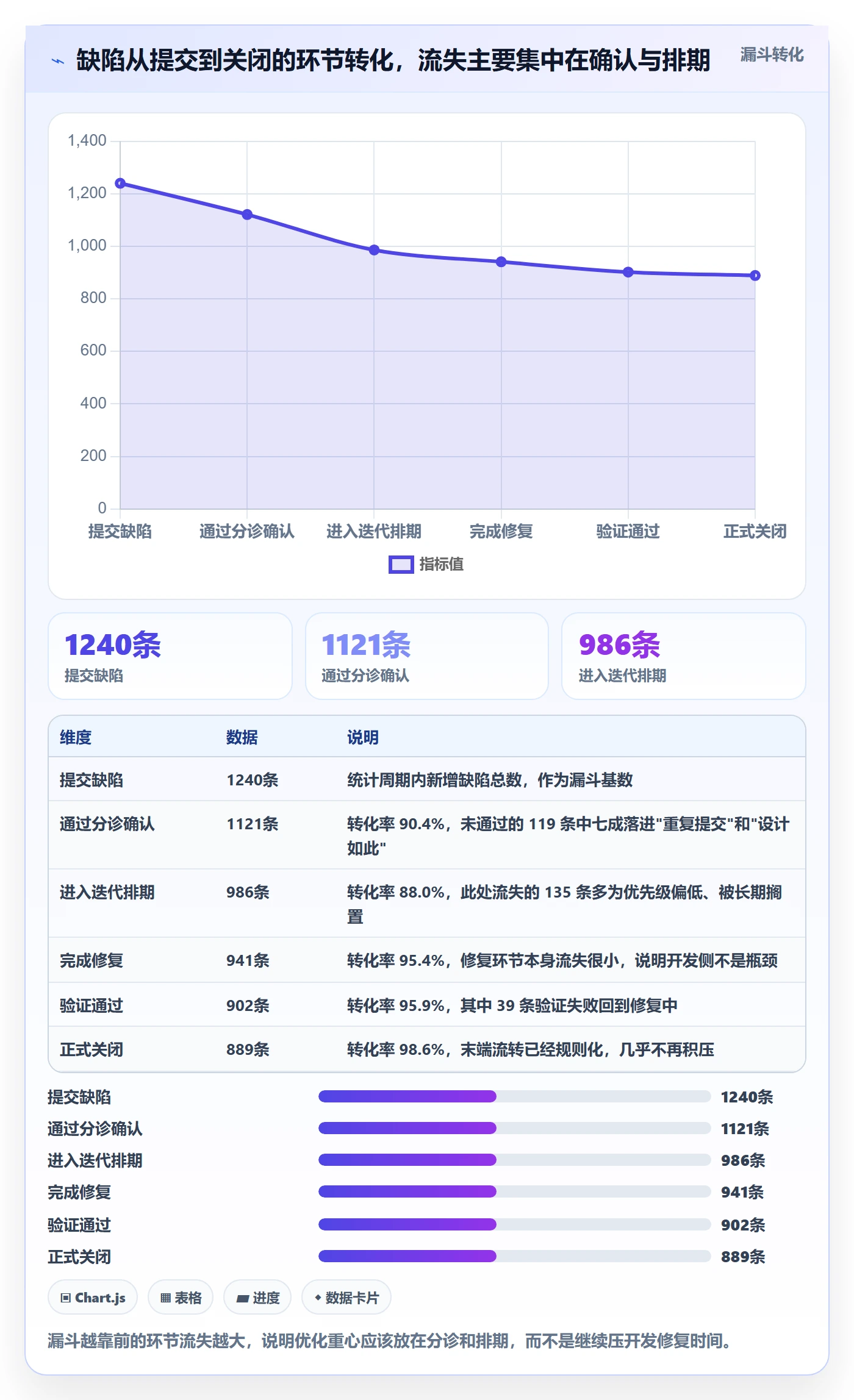Click the 说明 column header

363,737
